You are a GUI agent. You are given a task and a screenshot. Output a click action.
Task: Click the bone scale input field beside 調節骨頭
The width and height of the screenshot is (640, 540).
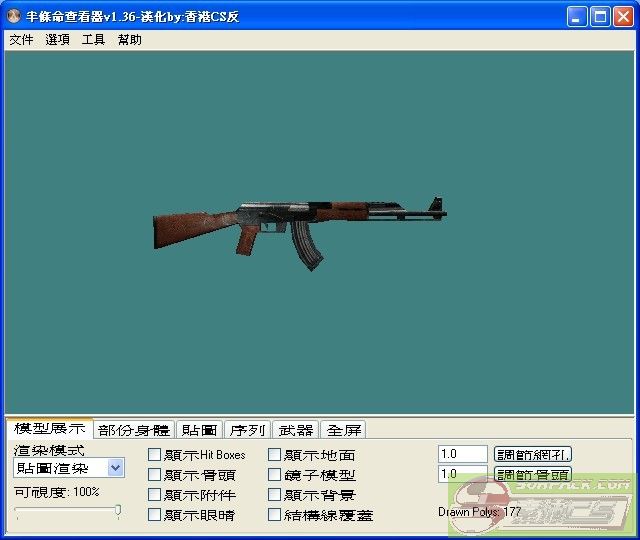coord(463,474)
